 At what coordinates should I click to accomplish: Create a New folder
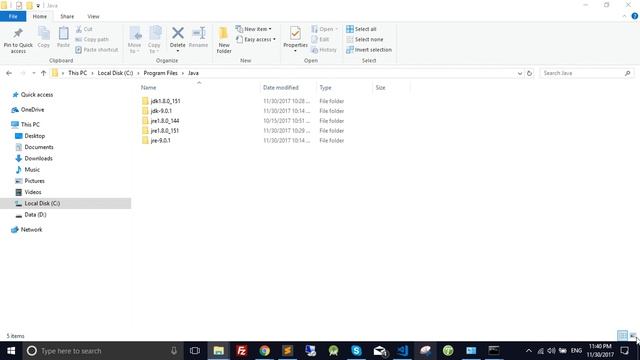click(224, 40)
